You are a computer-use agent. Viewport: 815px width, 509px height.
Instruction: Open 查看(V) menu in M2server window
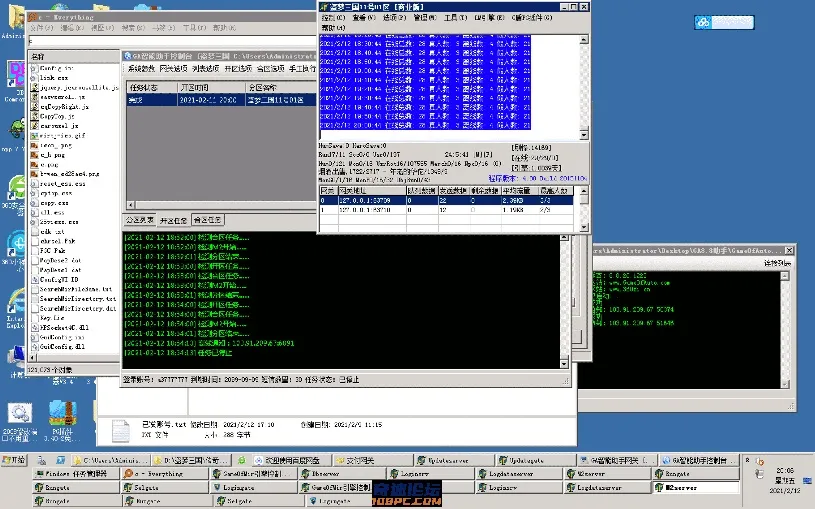pos(364,18)
